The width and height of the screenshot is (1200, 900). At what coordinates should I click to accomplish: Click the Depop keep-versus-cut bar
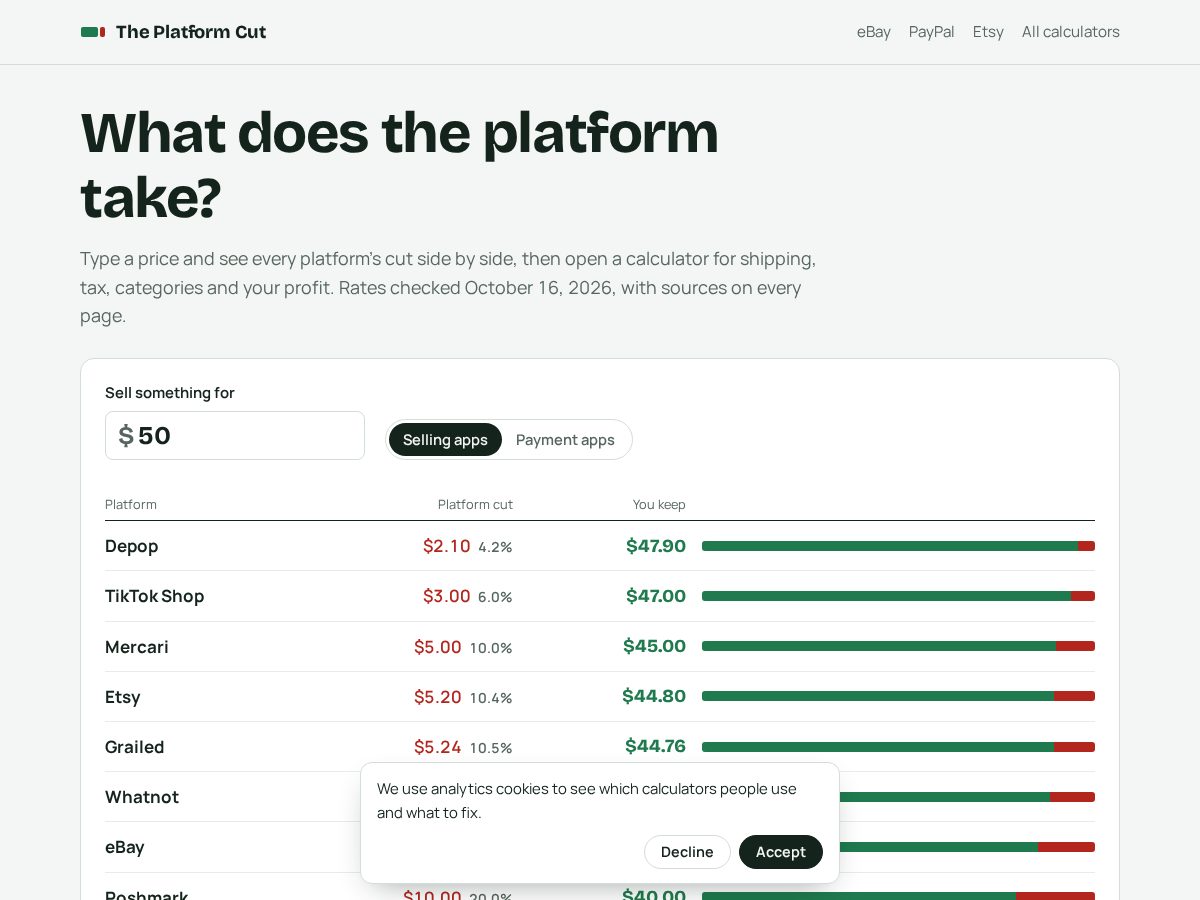click(898, 546)
